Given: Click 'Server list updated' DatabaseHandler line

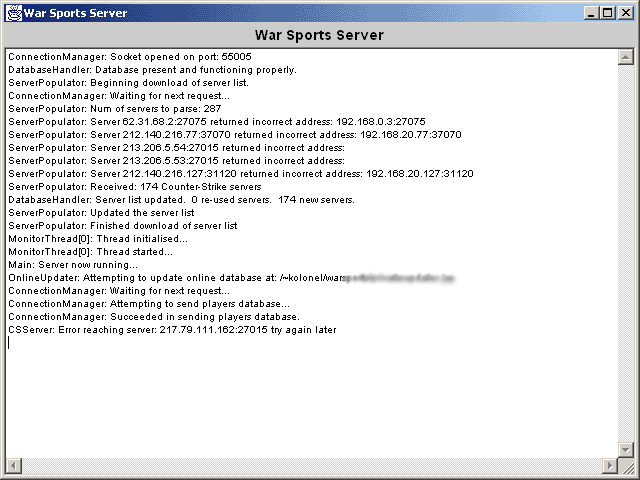Looking at the screenshot, I should (x=181, y=200).
